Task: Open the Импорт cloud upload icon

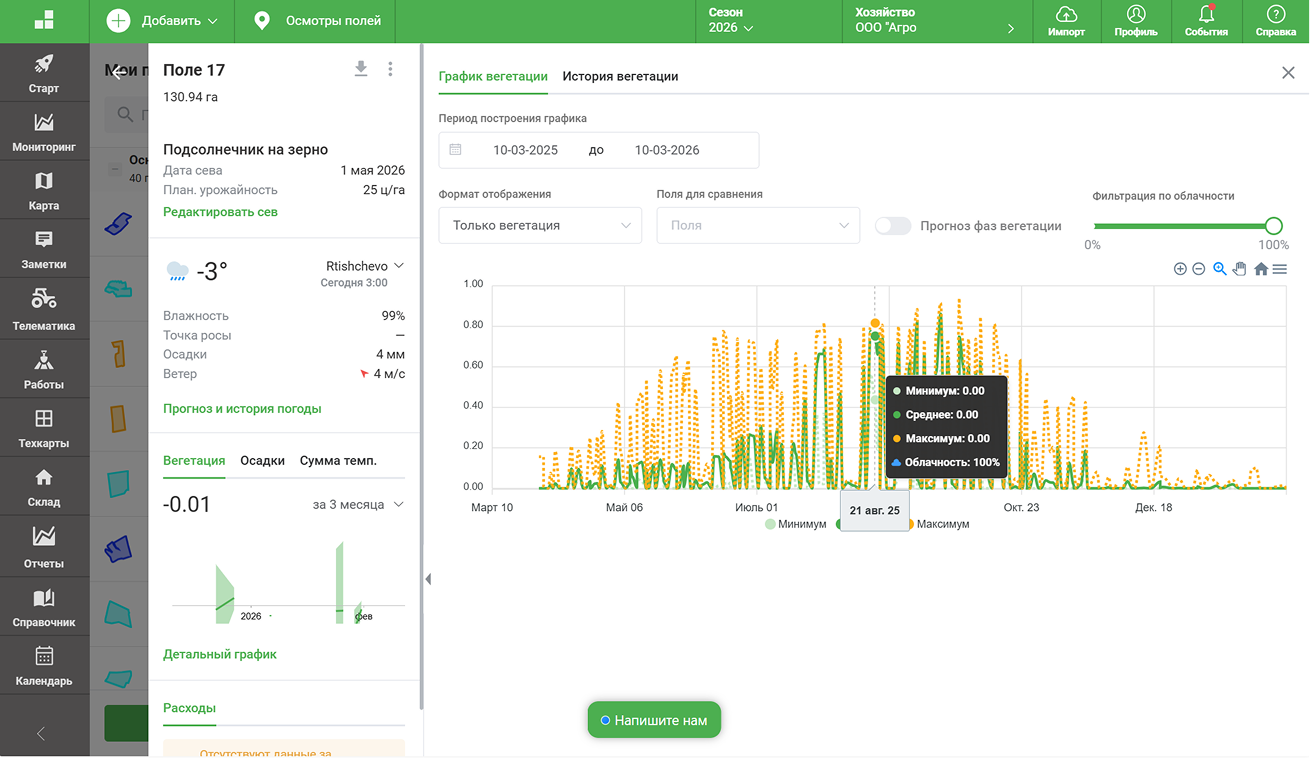Action: (x=1066, y=21)
